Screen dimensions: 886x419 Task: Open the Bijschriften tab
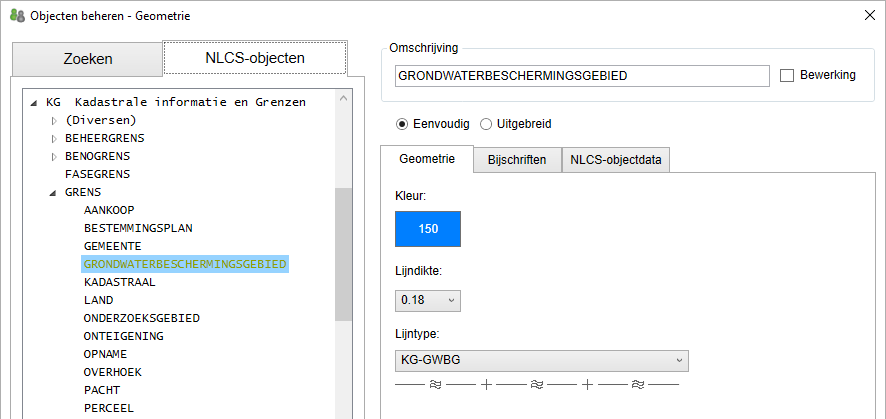[x=516, y=160]
